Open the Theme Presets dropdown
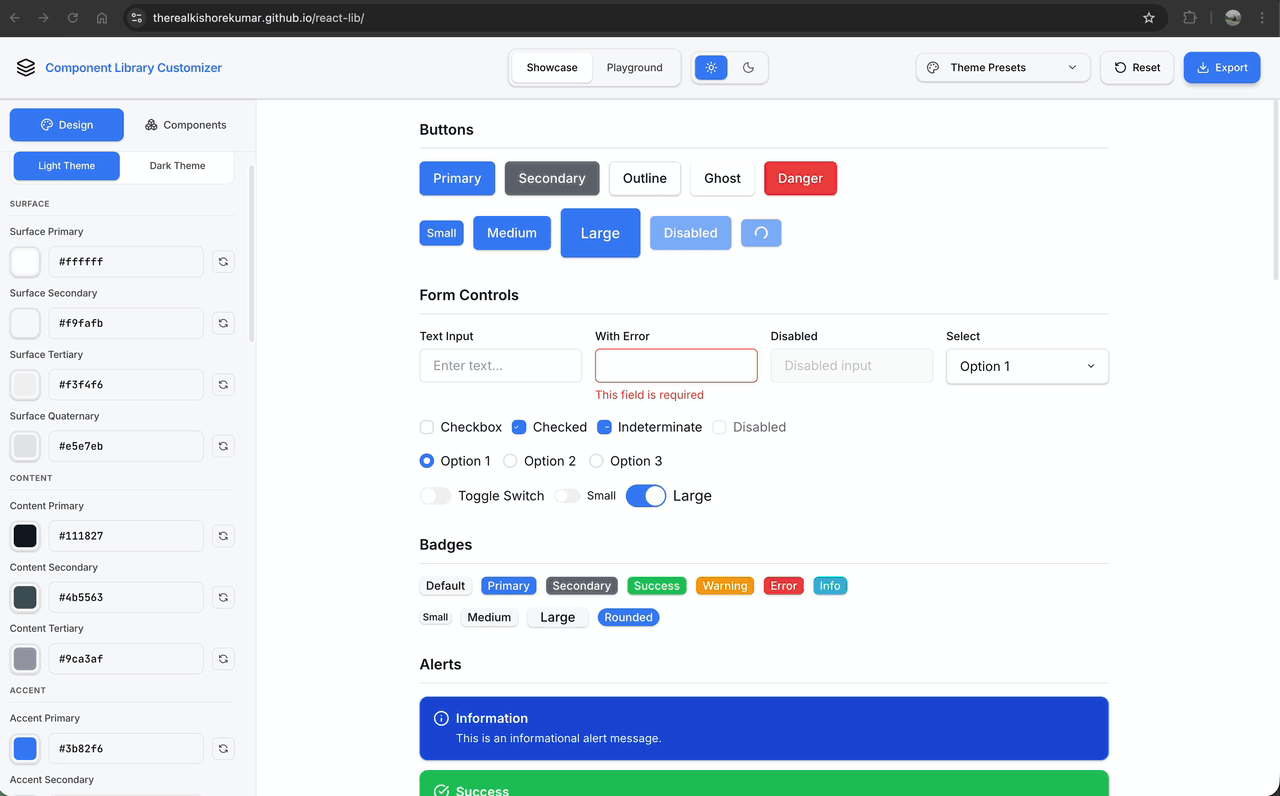The image size is (1280, 796). tap(1002, 68)
